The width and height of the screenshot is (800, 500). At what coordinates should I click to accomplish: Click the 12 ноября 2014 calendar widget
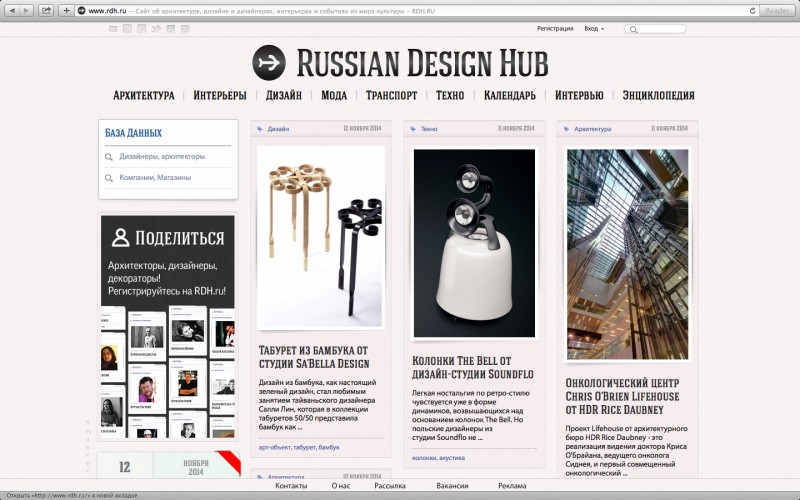pos(168,465)
